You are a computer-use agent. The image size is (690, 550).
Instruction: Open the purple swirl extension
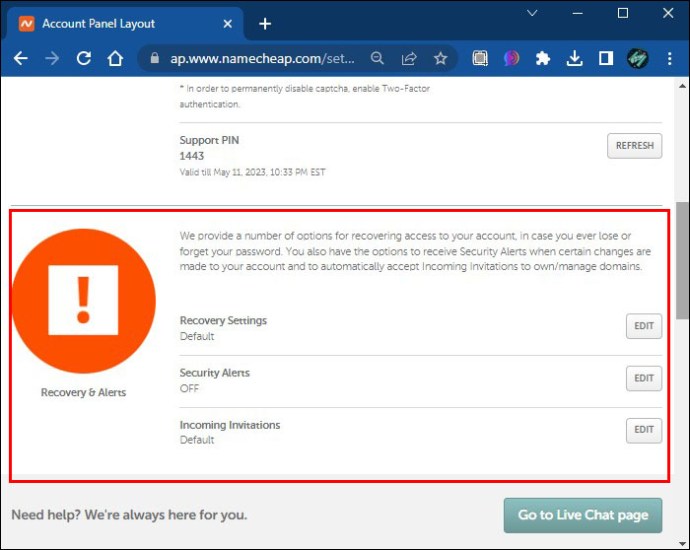tap(511, 58)
